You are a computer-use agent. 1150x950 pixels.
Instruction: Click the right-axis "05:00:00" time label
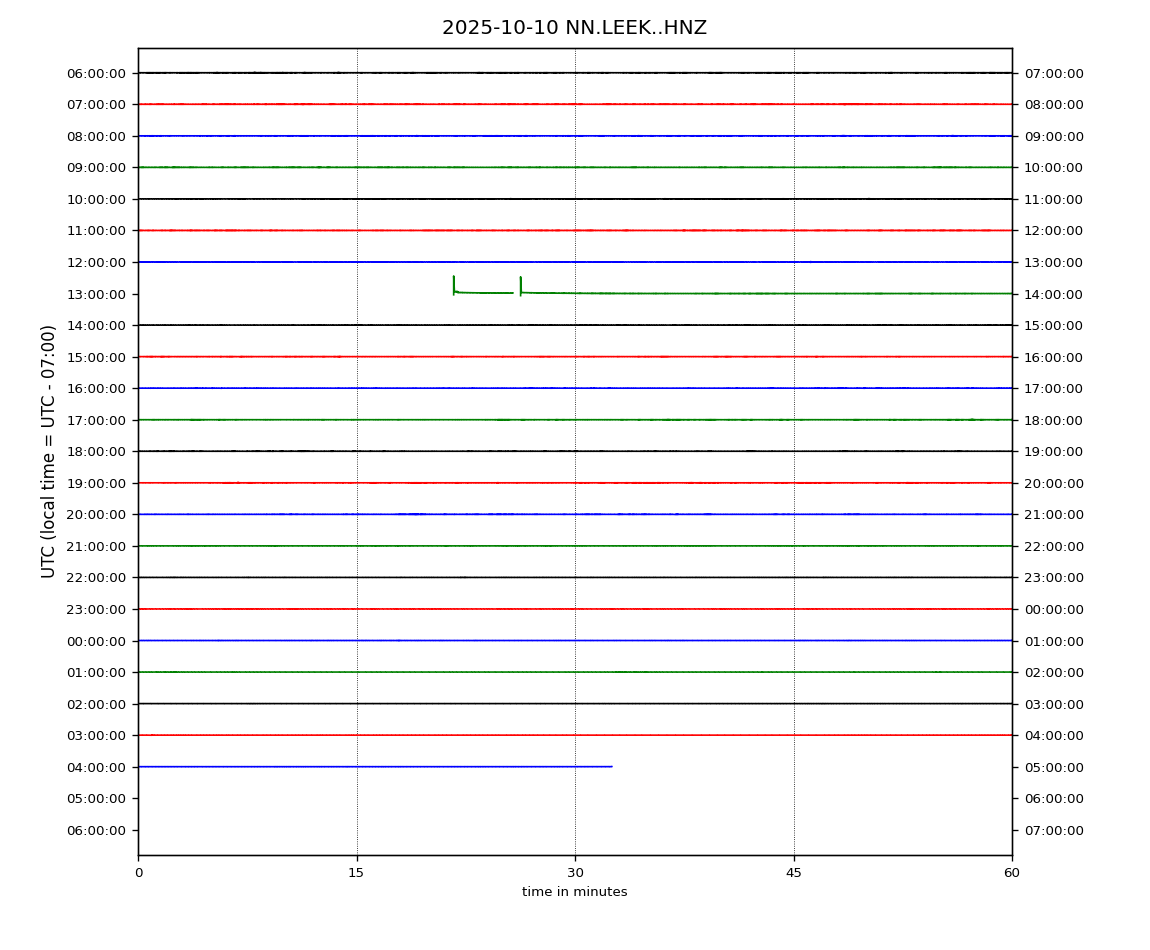(1054, 767)
